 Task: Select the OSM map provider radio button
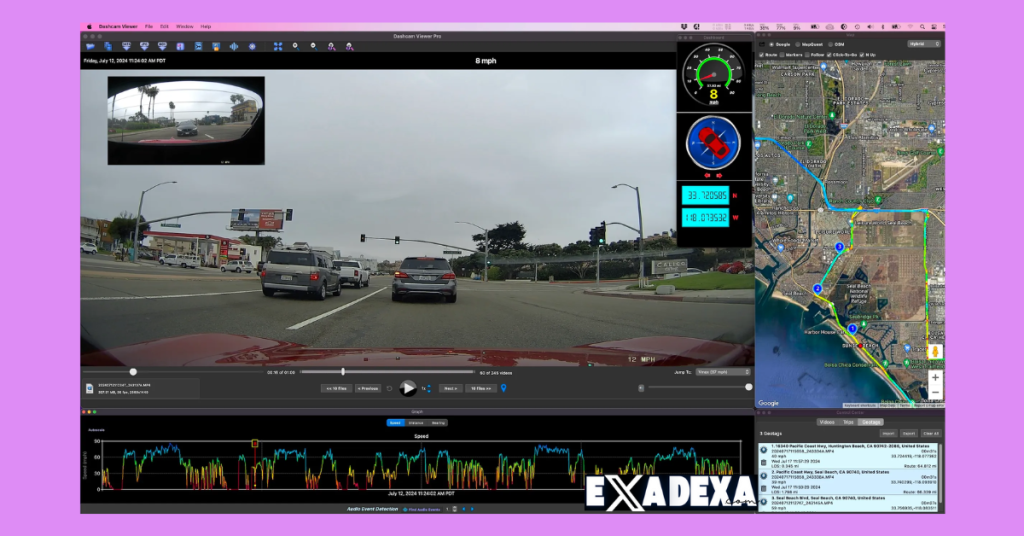pos(830,44)
